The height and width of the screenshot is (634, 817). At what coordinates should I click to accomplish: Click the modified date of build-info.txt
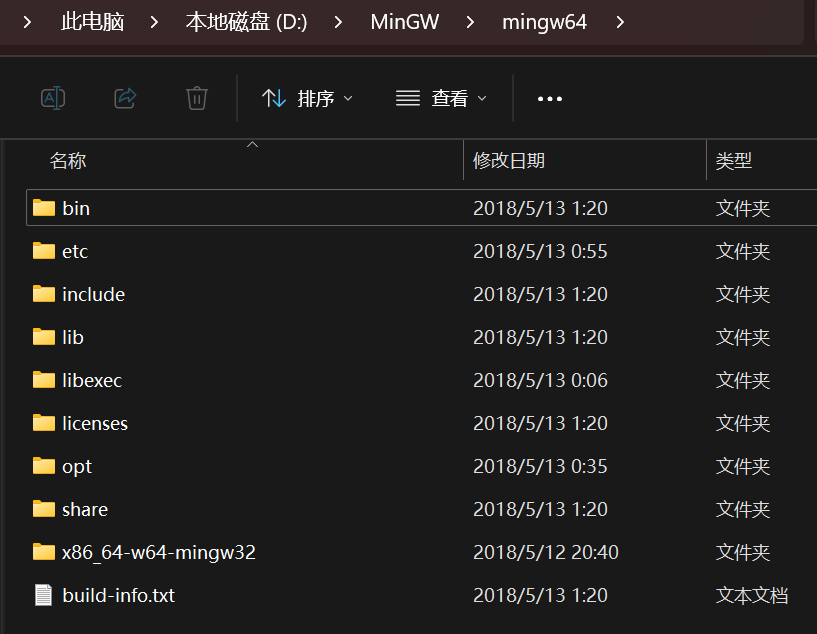[540, 595]
